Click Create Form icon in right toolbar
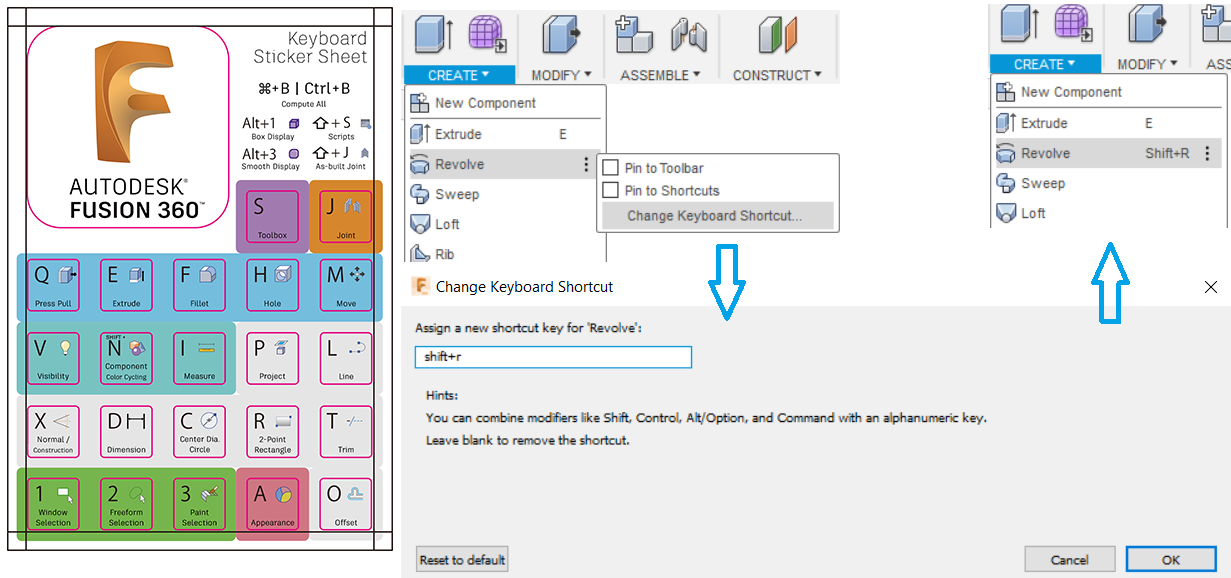The image size is (1231, 578). tap(1073, 25)
